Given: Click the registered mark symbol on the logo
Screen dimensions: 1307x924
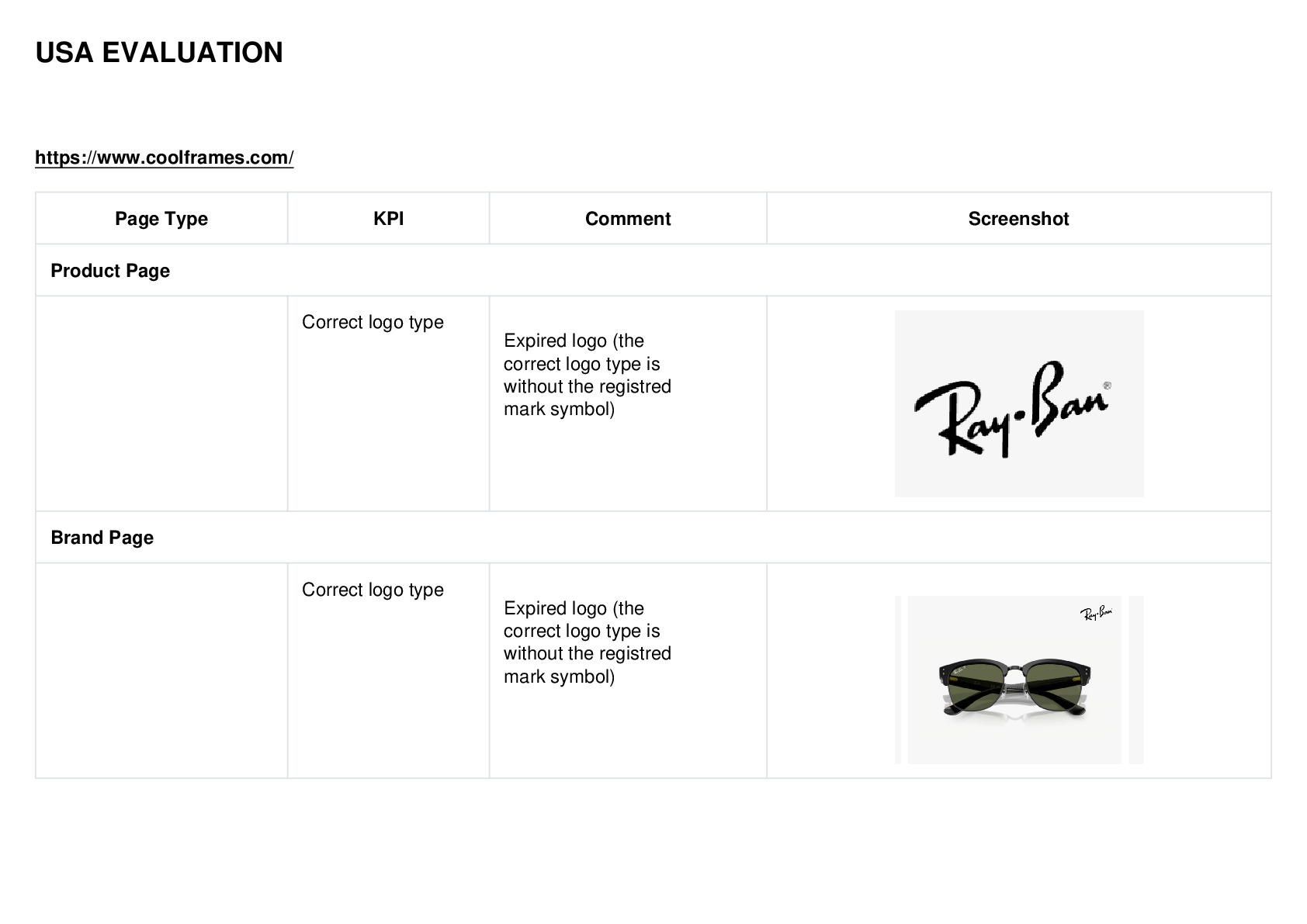Looking at the screenshot, I should pos(1107,386).
